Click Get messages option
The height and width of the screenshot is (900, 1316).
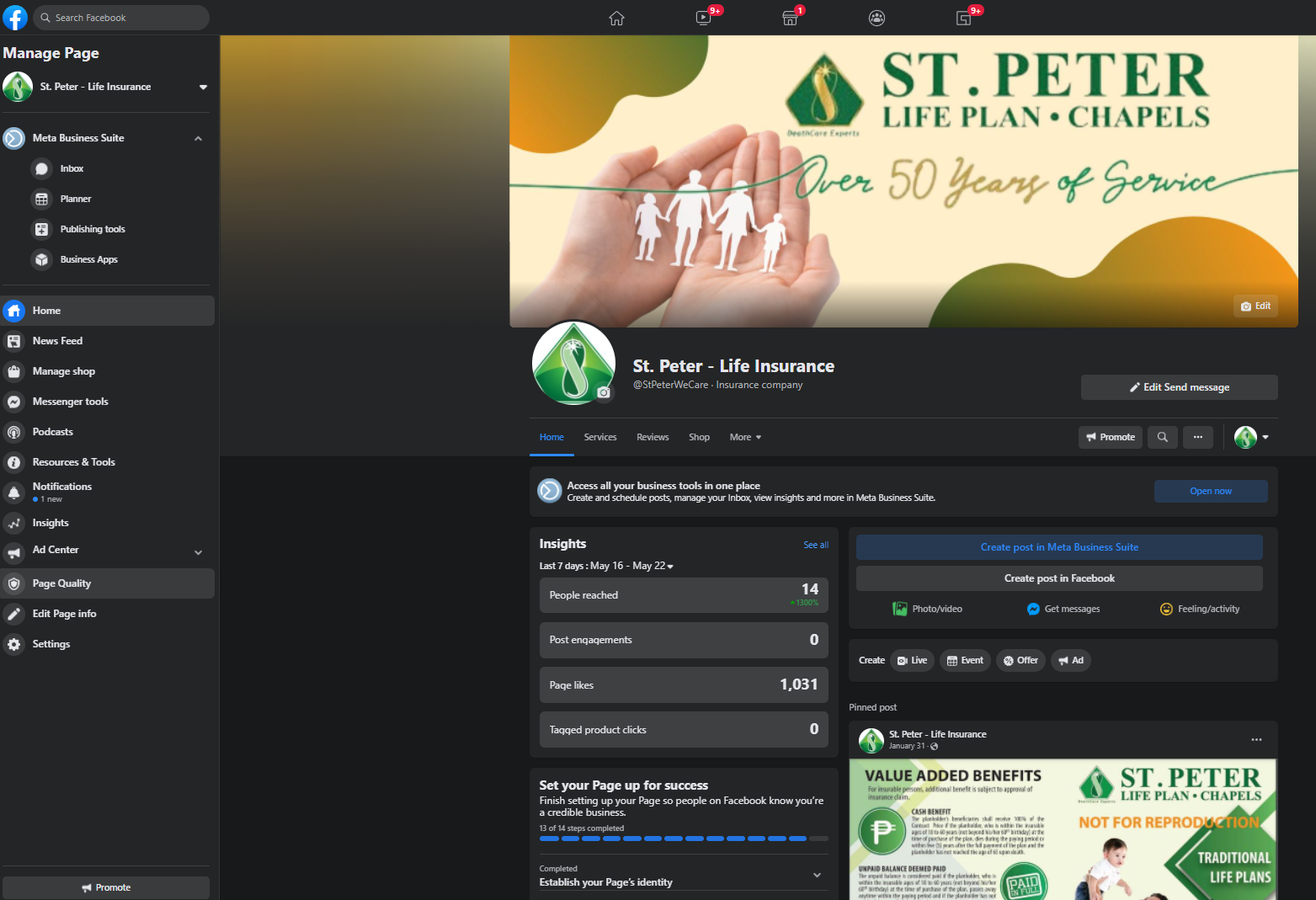[1063, 609]
